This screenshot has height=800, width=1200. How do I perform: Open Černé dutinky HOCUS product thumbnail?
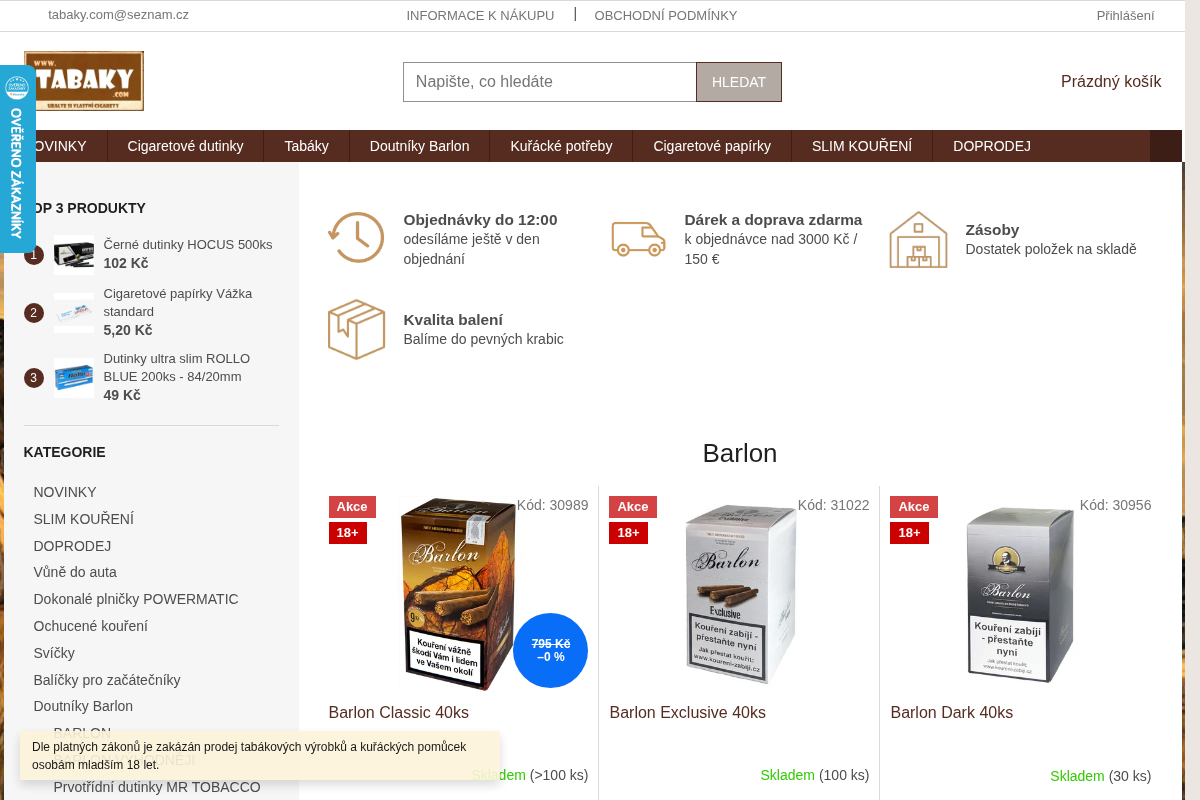tap(74, 254)
